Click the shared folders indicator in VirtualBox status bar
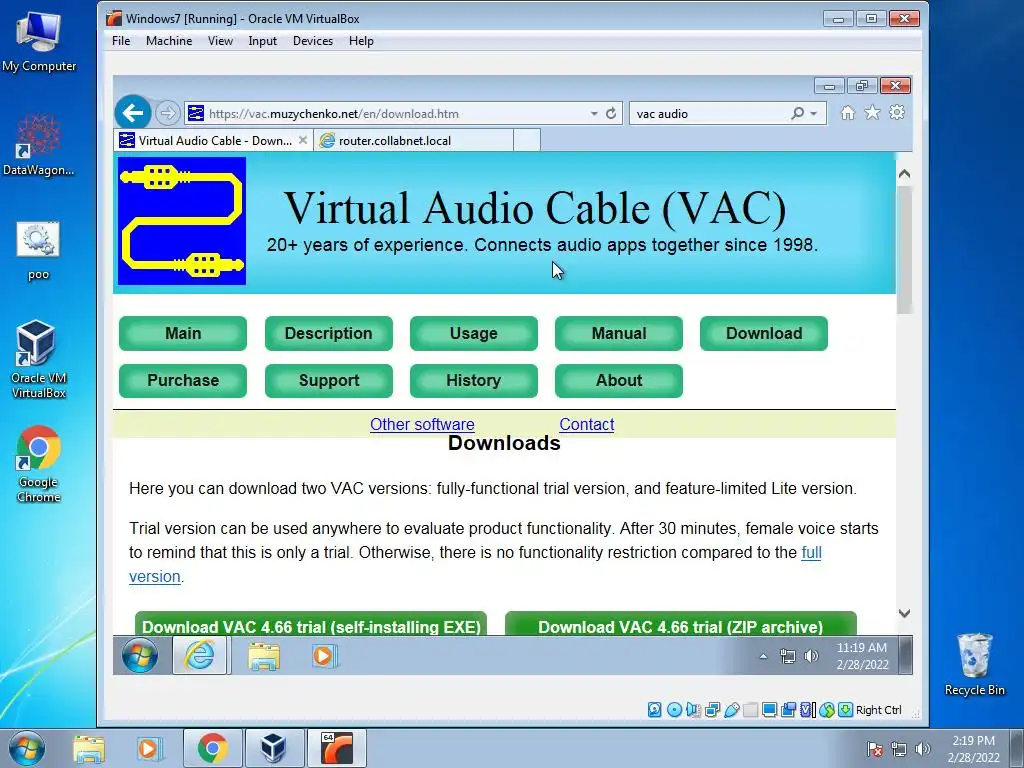1024x768 pixels. [x=750, y=710]
